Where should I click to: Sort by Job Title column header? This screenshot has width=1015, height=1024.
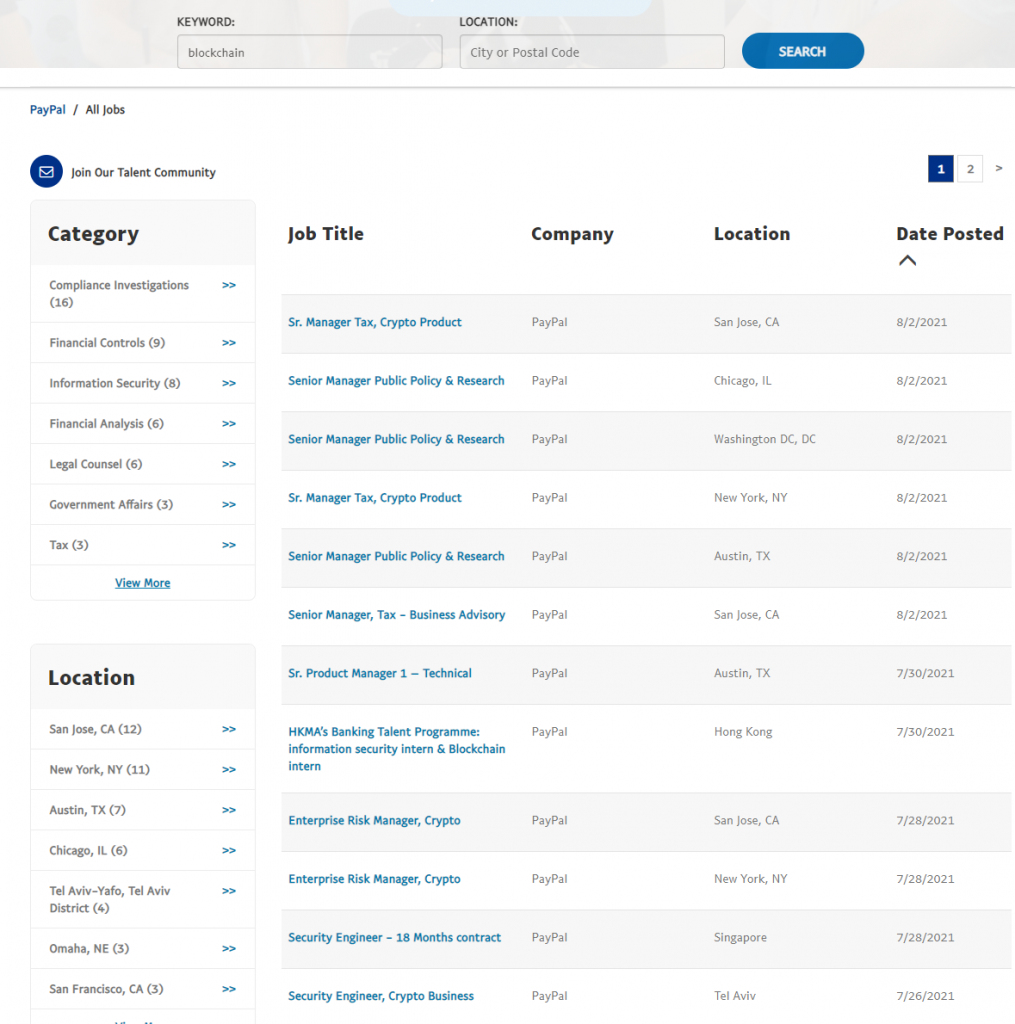(x=326, y=234)
